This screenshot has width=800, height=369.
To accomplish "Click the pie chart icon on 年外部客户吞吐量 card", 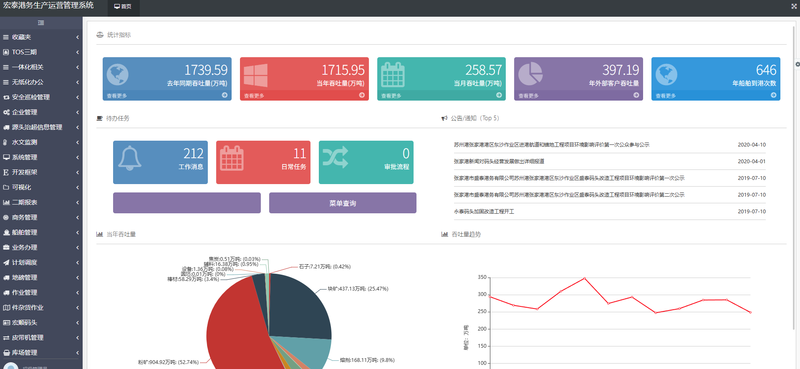I will 531,74.
